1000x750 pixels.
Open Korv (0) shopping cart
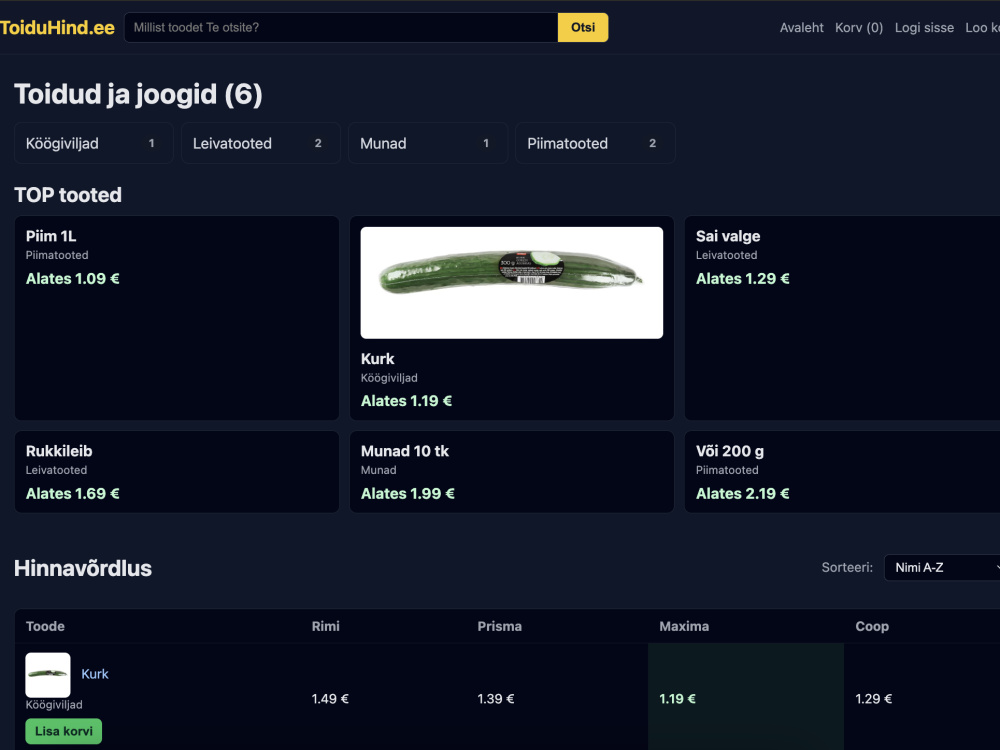tap(859, 27)
